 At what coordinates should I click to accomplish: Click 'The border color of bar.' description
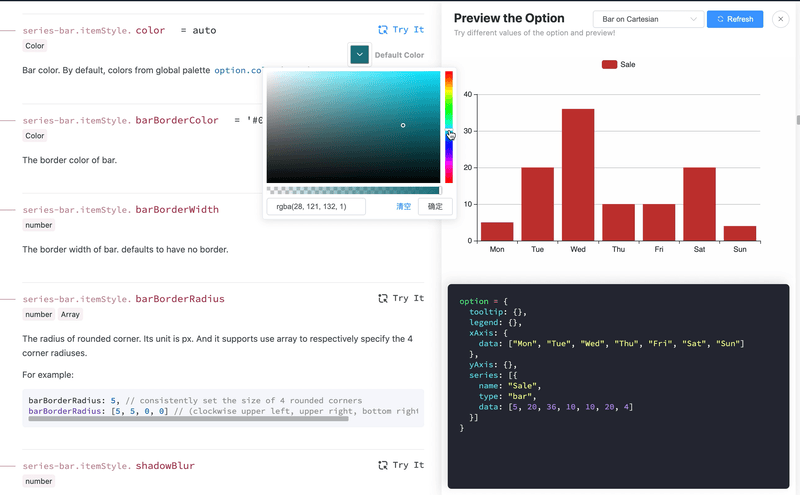(x=69, y=160)
